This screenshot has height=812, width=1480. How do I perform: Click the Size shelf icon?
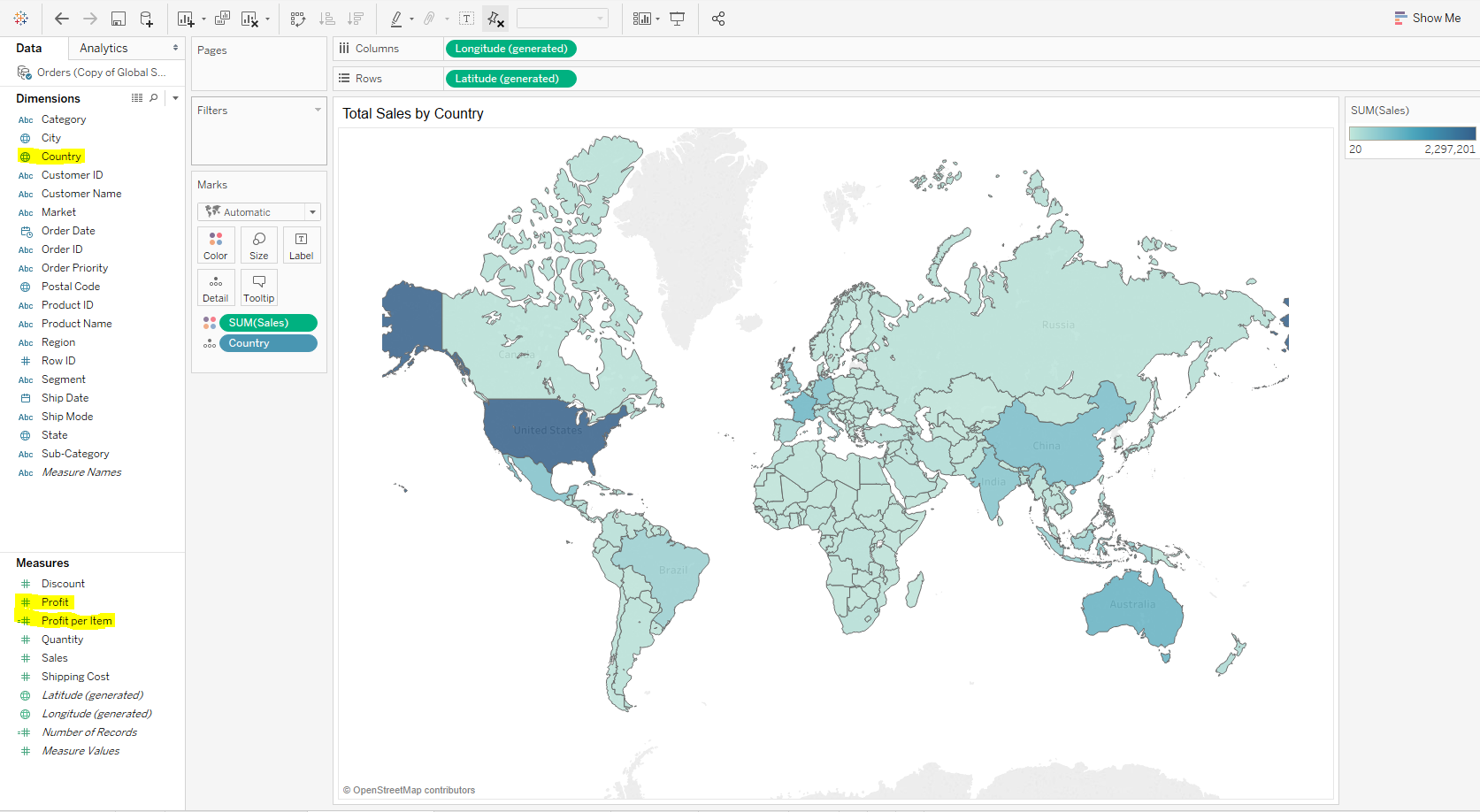(258, 245)
